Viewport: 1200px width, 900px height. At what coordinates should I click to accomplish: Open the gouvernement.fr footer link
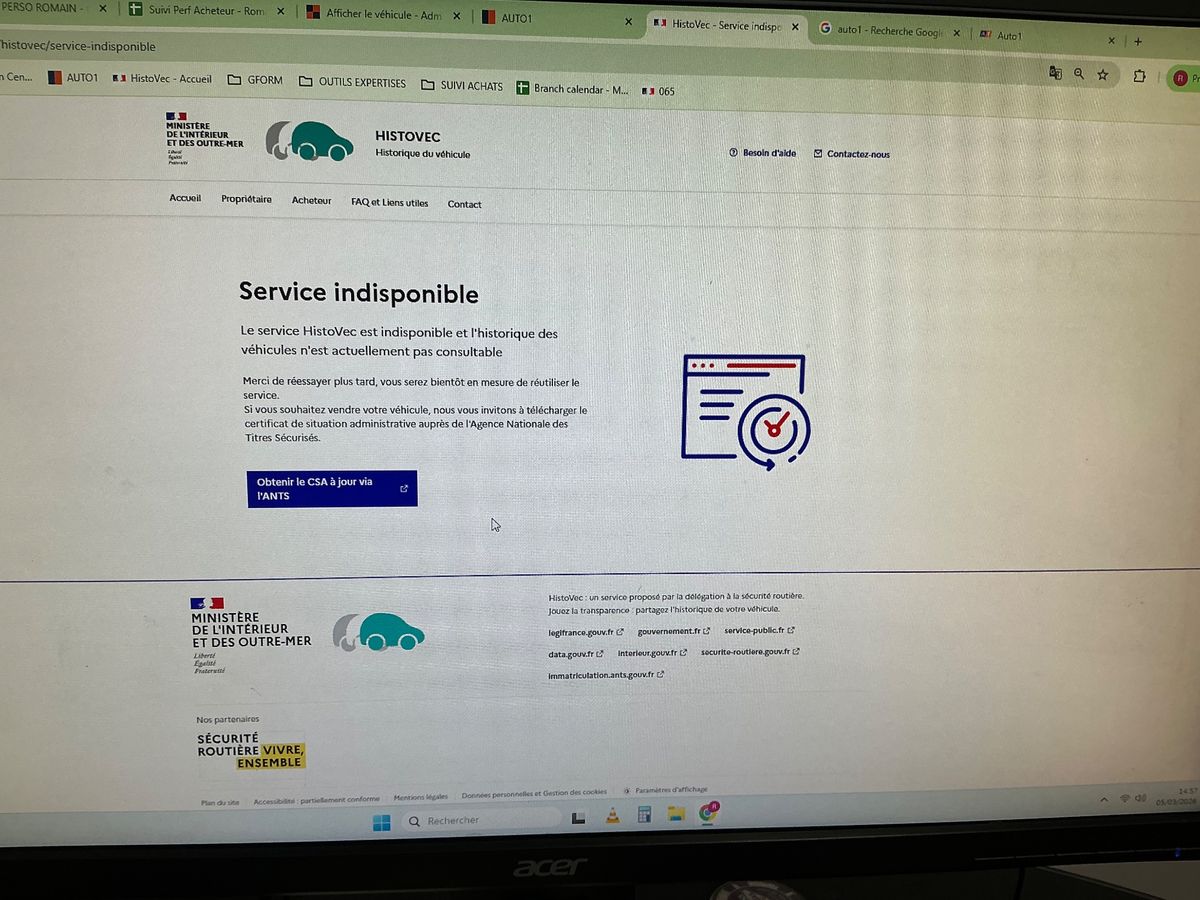tap(673, 631)
